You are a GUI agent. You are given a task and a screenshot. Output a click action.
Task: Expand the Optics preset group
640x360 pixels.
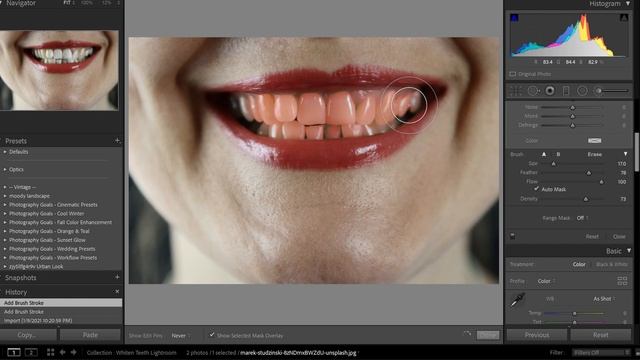pos(5,169)
